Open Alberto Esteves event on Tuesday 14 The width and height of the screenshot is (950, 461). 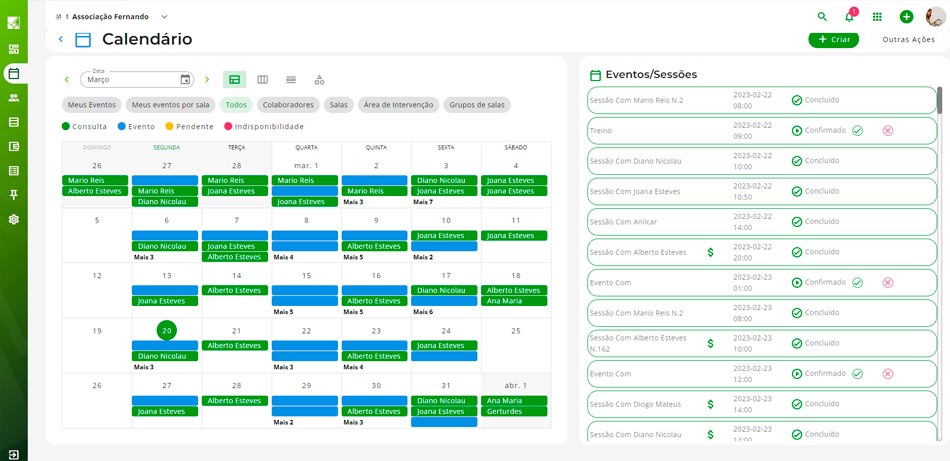pyautogui.click(x=235, y=290)
